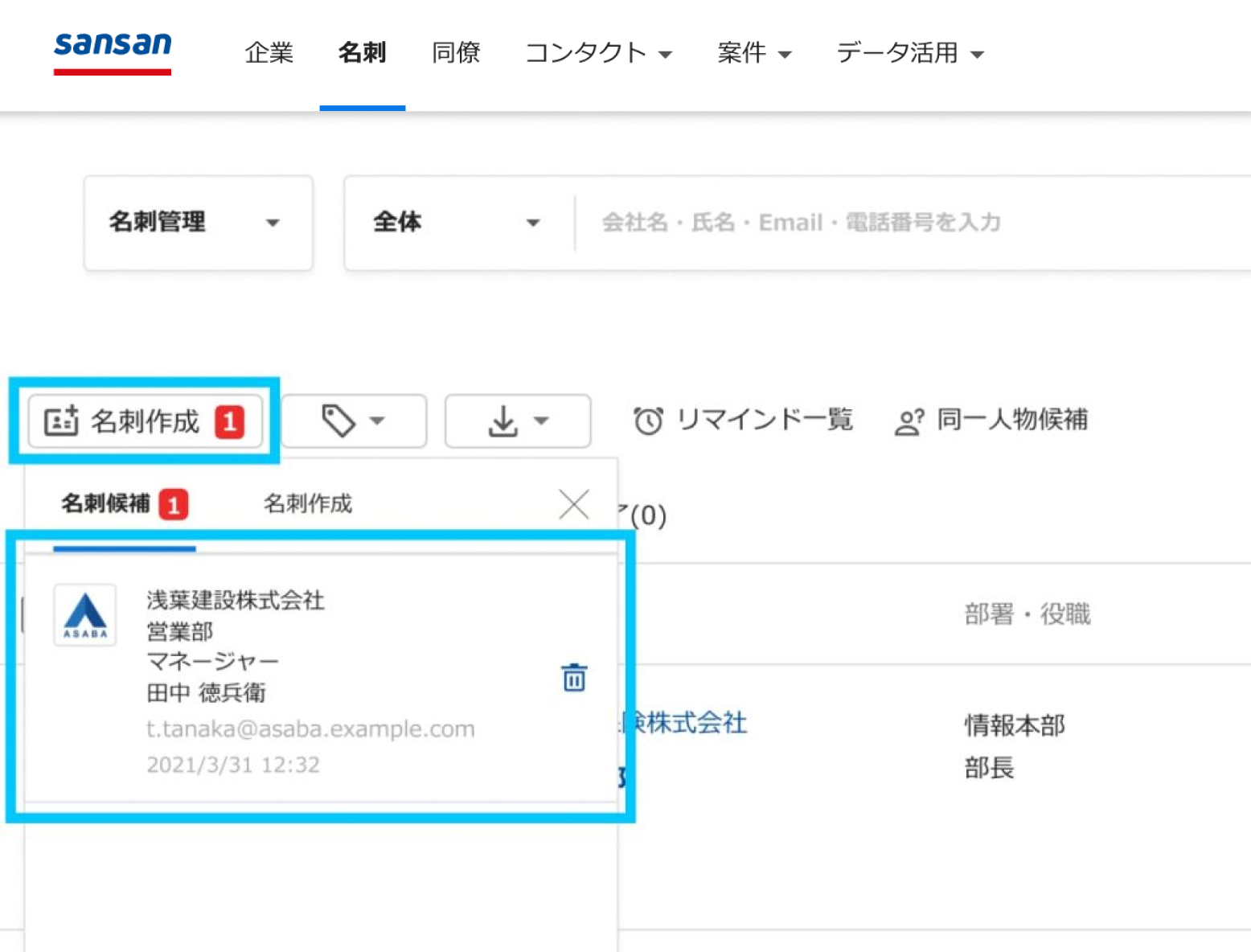Click the 部署・役職 column header
The image size is (1251, 952).
[x=1027, y=614]
